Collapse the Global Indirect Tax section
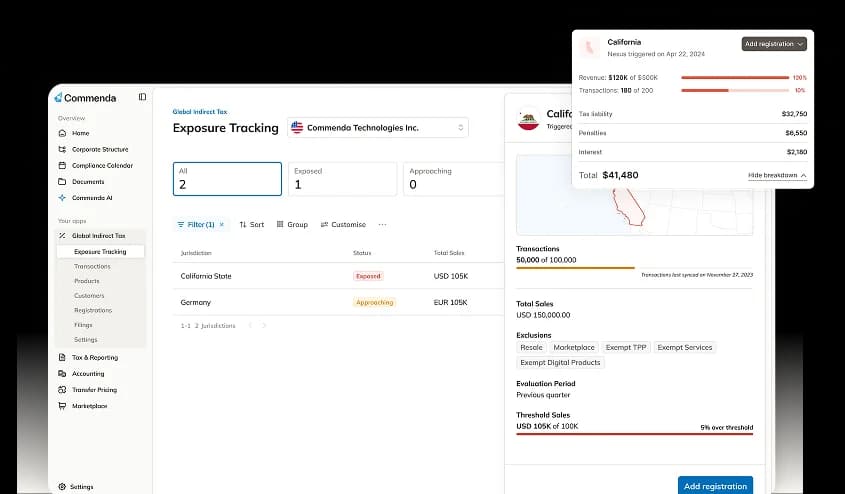The width and height of the screenshot is (845, 494). (100, 235)
